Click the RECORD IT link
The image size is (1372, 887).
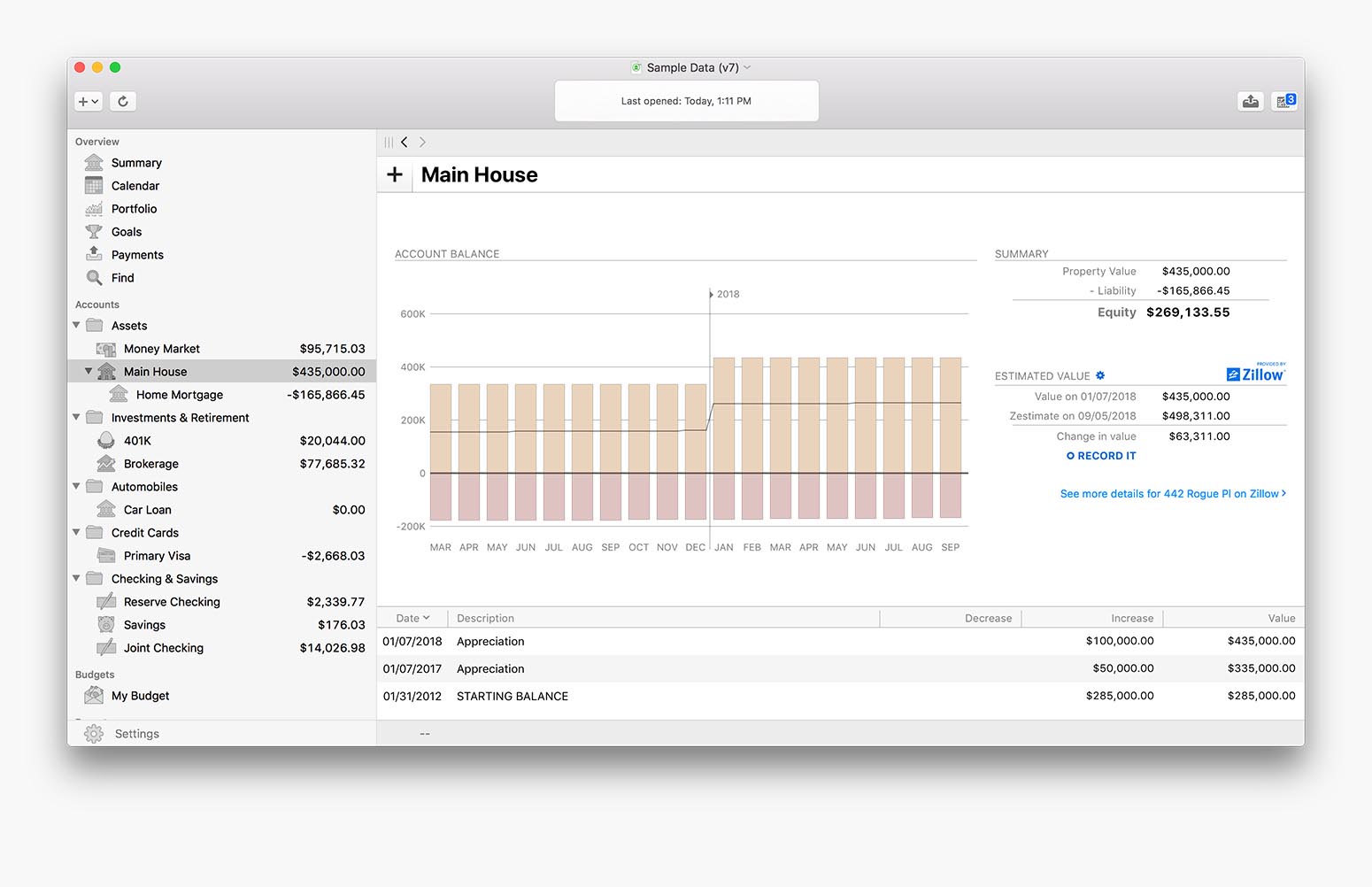[1101, 456]
